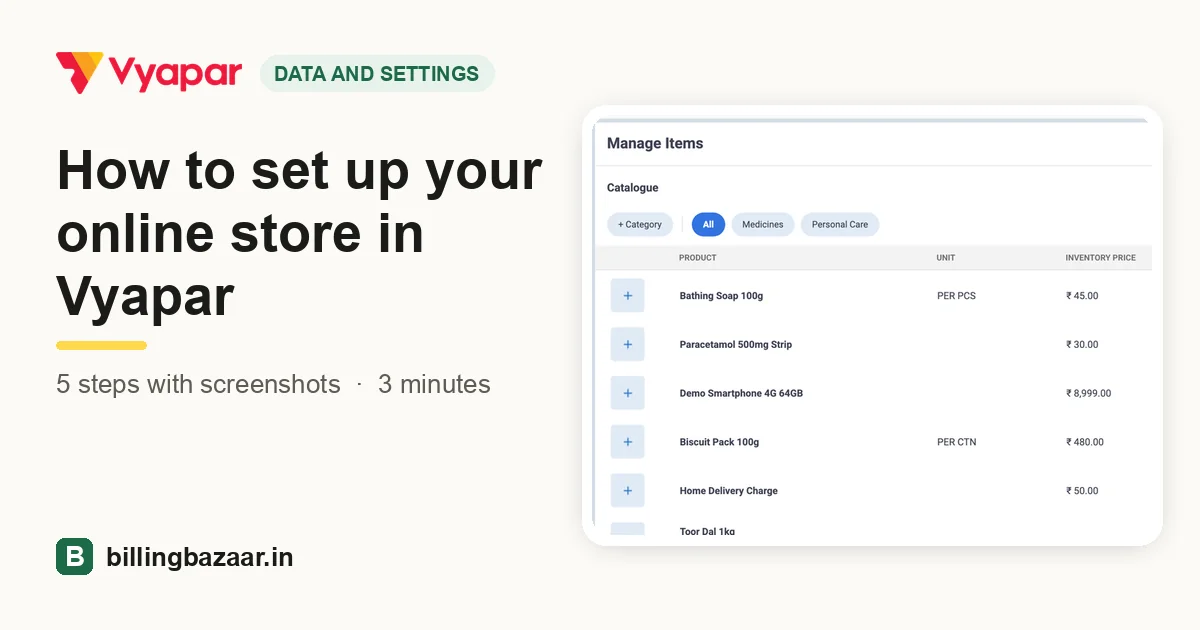
Task: Select the Biscuit Pack 100g product name
Action: click(720, 442)
